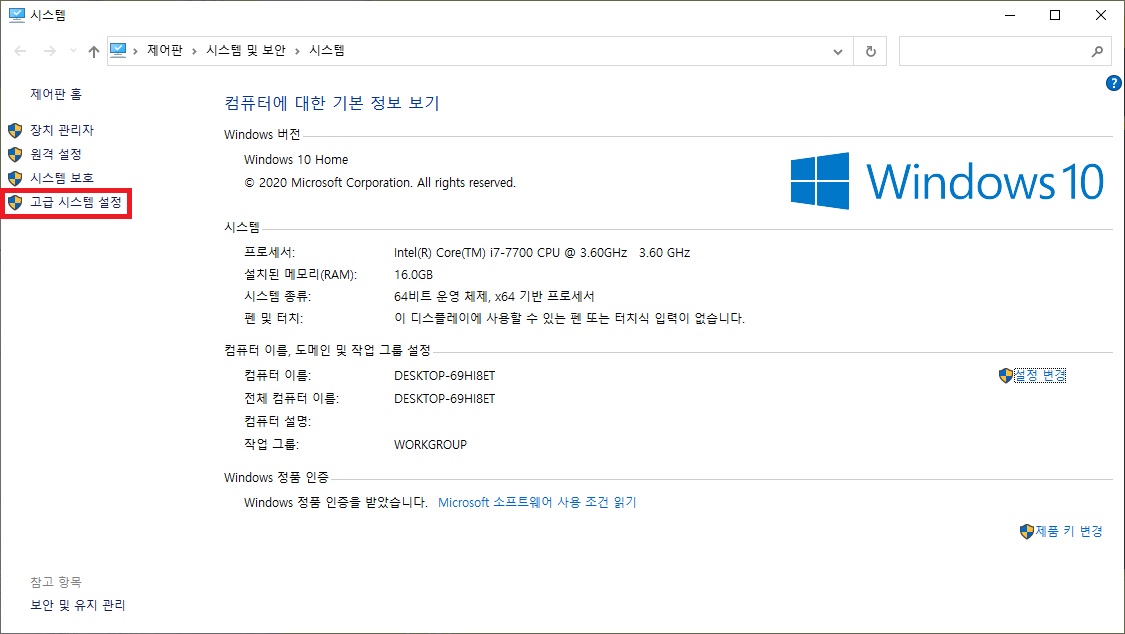Click the 설정 변경 link
Image resolution: width=1125 pixels, height=634 pixels.
pyautogui.click(x=1040, y=375)
